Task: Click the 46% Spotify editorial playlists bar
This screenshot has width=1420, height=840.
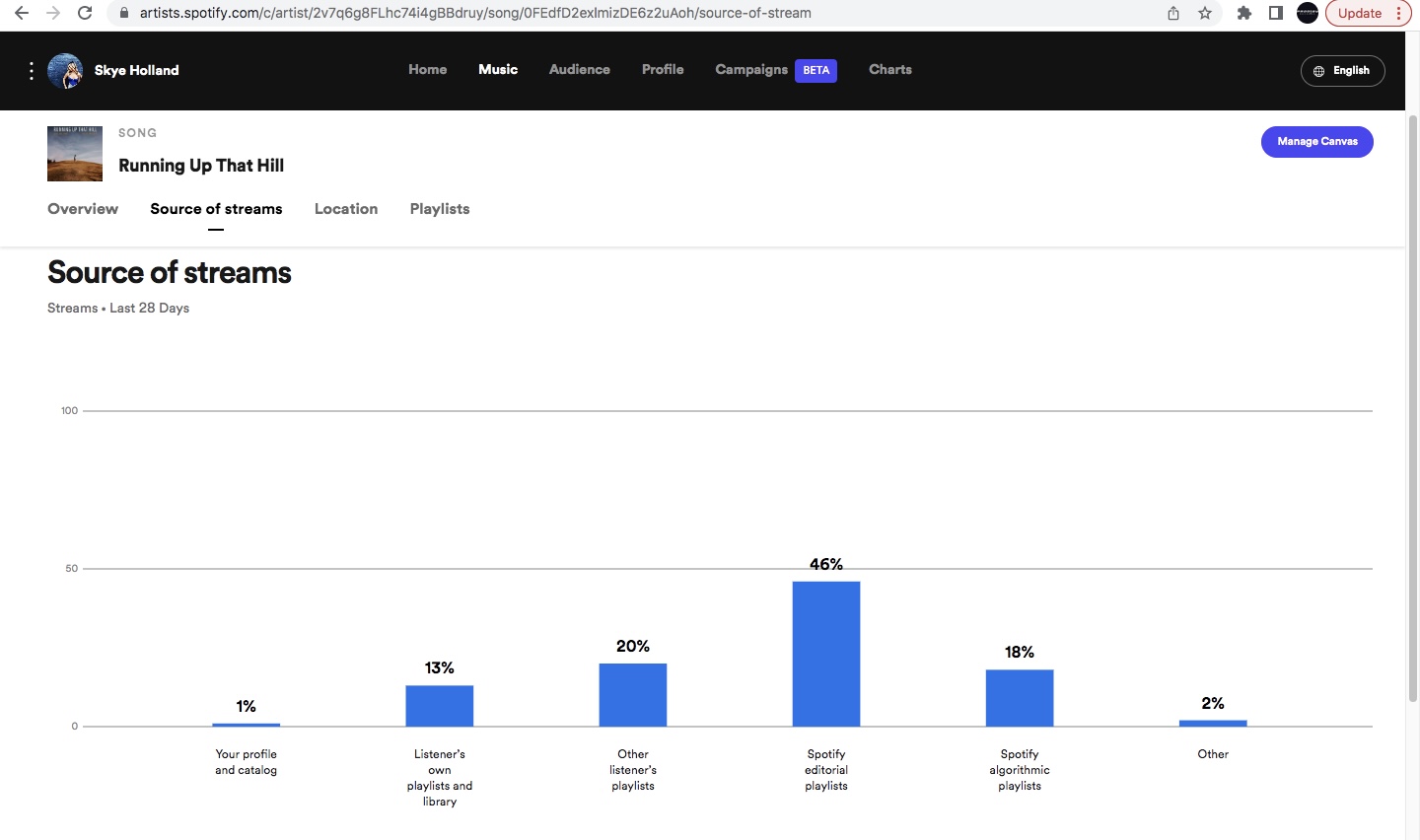Action: [826, 654]
